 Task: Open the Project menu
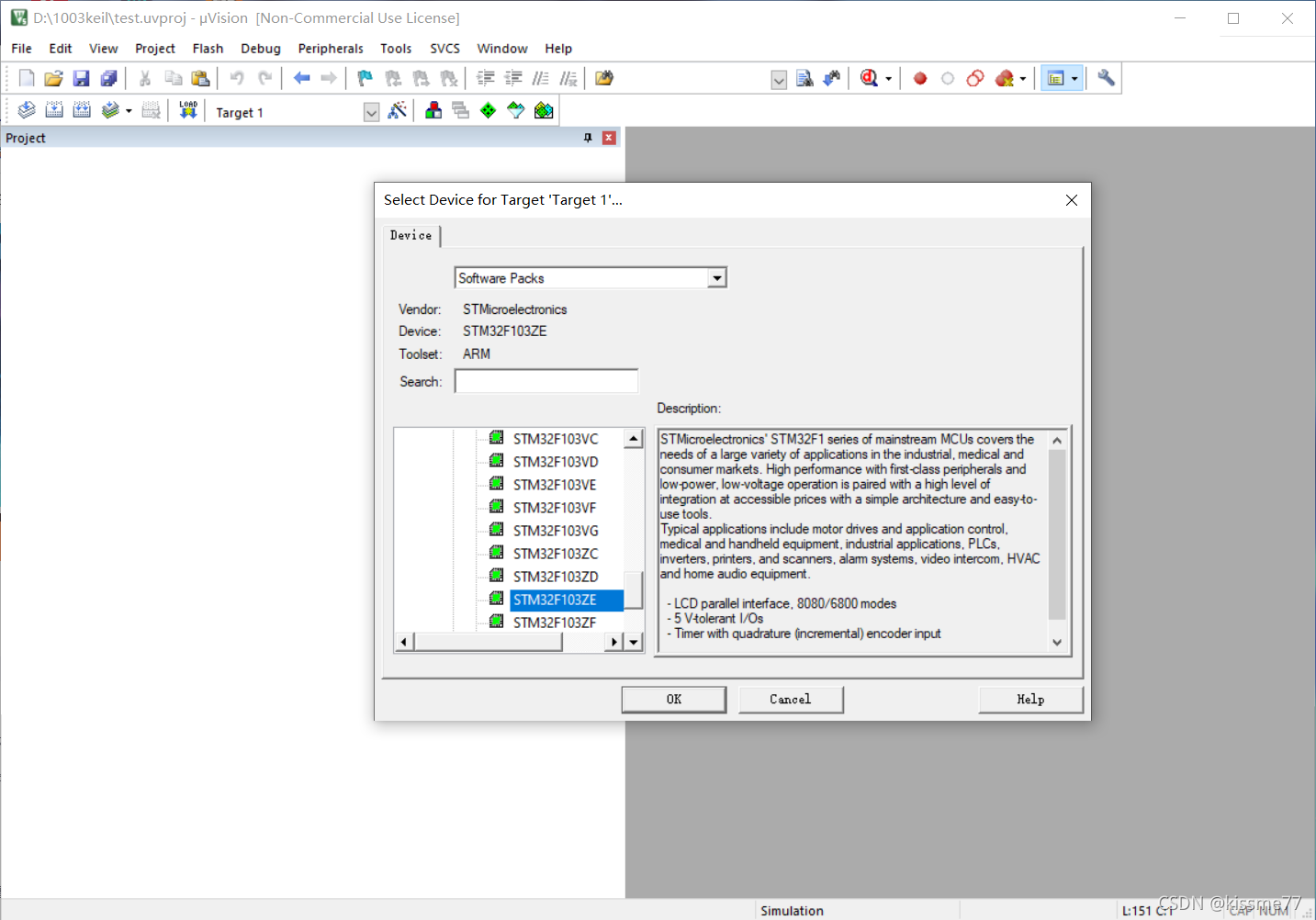(x=154, y=49)
